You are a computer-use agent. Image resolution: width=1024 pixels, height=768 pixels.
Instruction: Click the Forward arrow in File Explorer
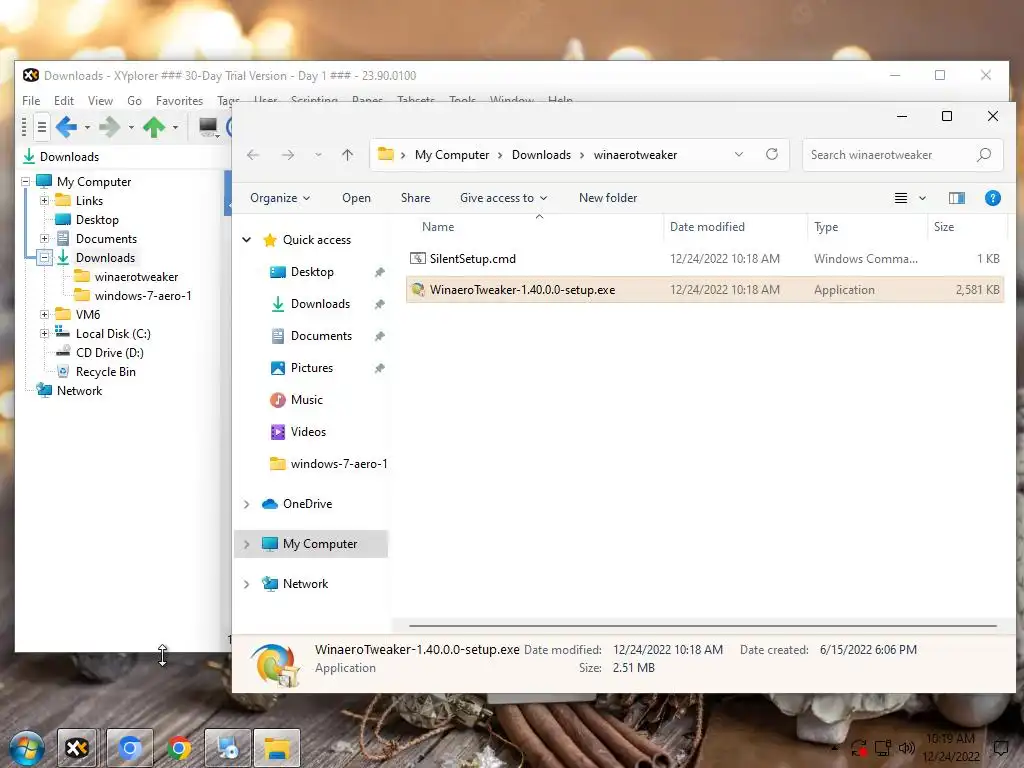coord(287,155)
